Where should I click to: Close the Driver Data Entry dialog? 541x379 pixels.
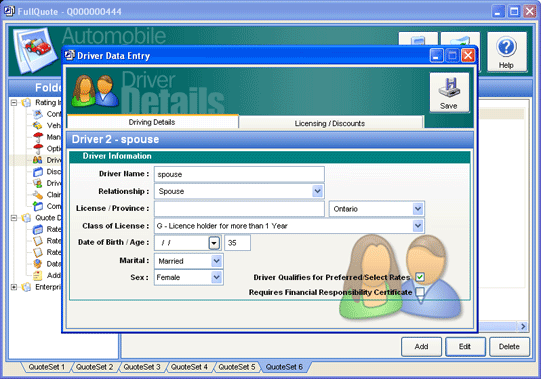(x=468, y=55)
